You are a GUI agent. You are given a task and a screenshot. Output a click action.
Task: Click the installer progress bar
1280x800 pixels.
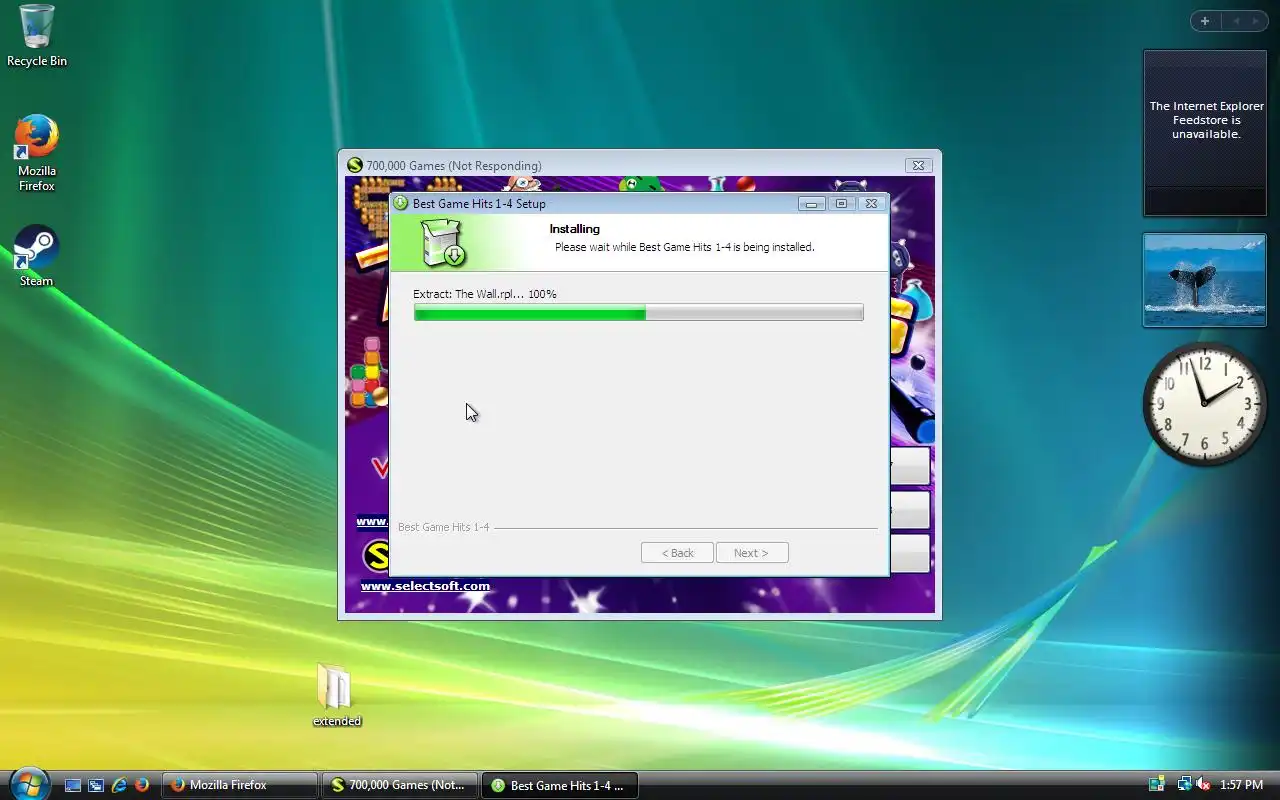(638, 313)
